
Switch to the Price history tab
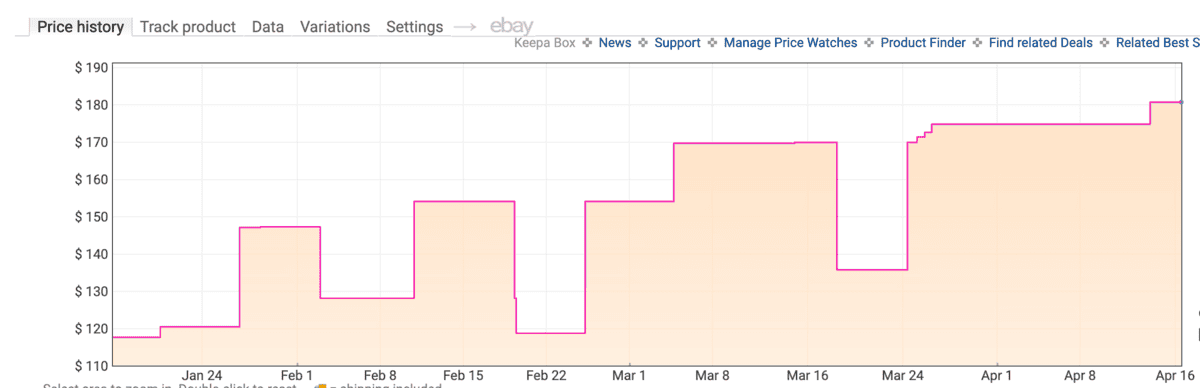tap(80, 27)
